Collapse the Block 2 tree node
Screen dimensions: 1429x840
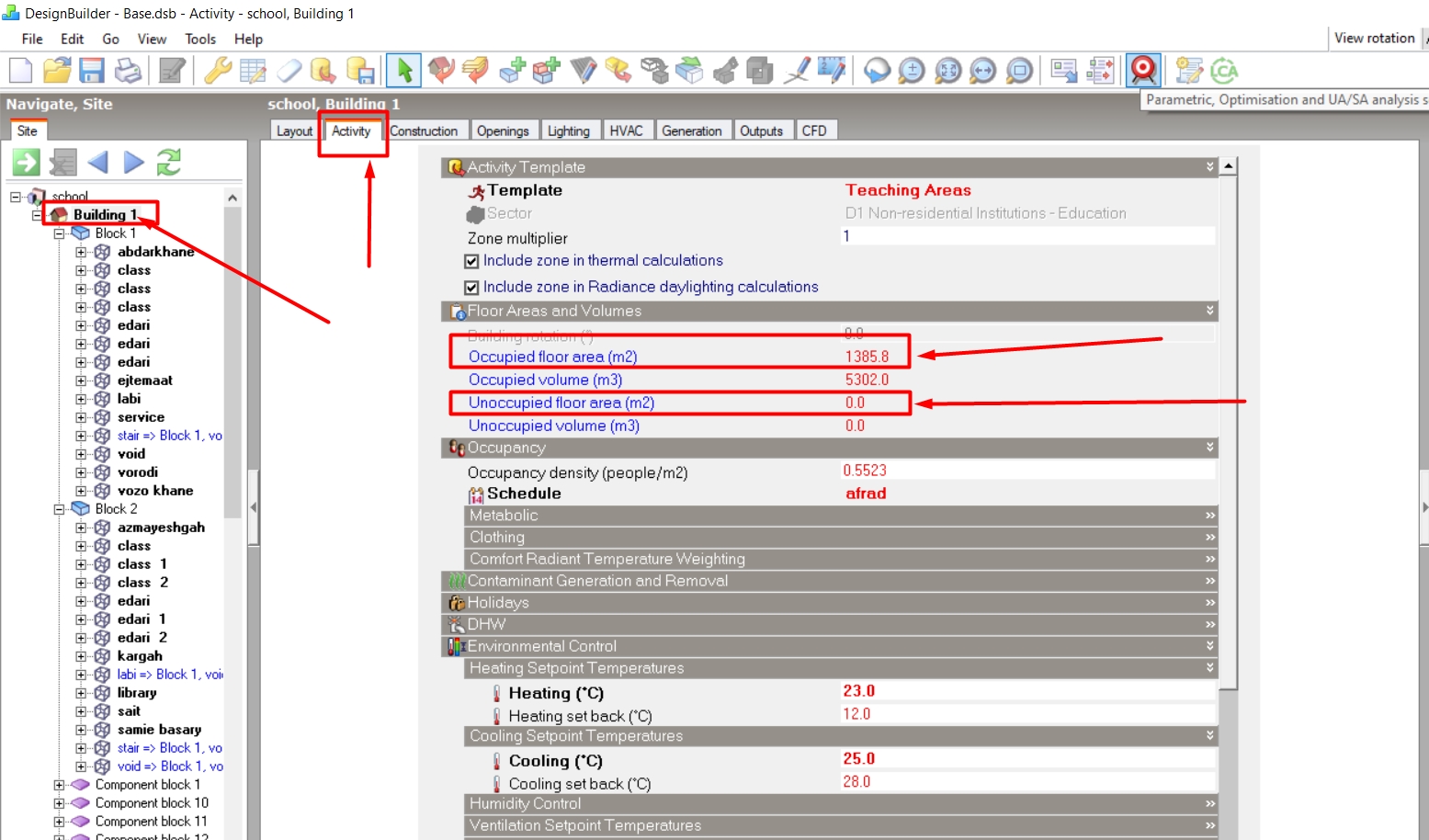coord(59,509)
